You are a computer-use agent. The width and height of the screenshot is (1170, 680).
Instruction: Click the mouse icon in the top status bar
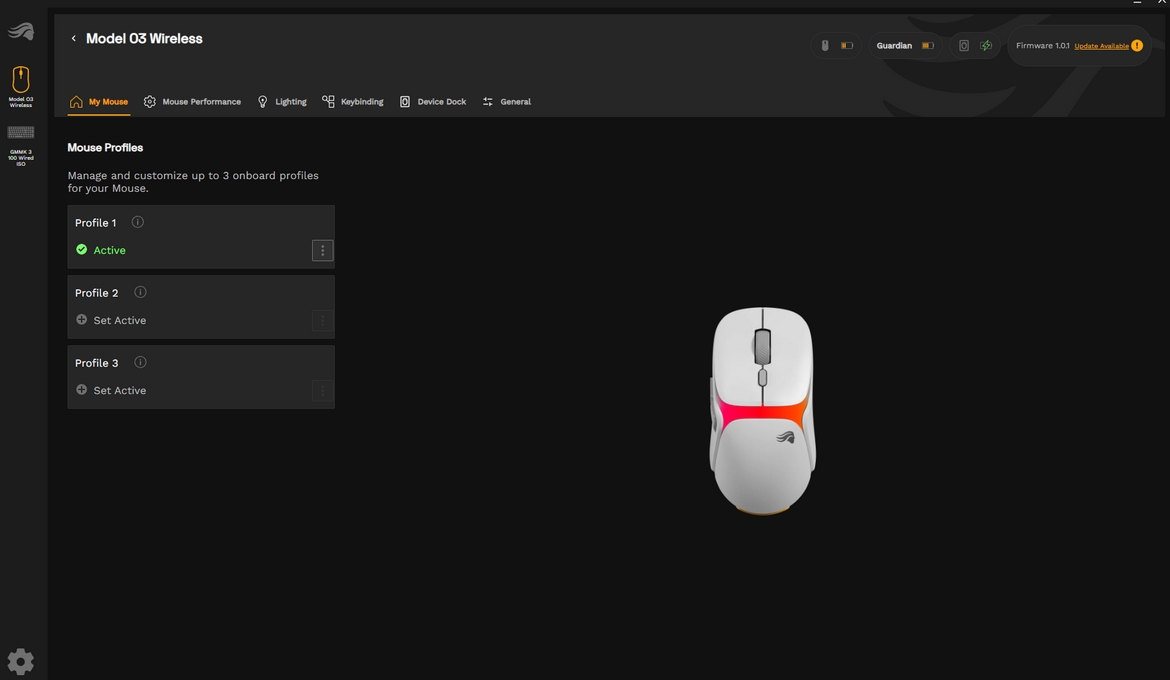825,46
